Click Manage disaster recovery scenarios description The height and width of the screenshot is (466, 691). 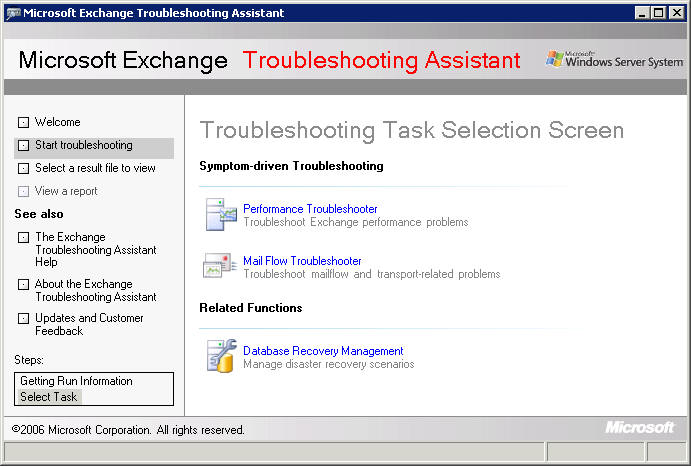329,364
